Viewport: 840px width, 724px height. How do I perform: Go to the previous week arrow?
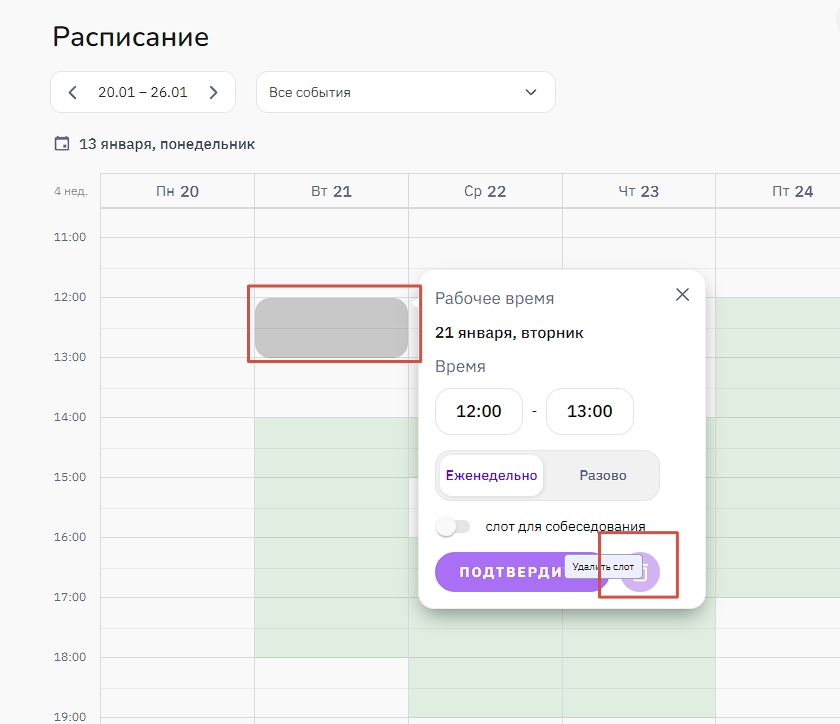[72, 92]
